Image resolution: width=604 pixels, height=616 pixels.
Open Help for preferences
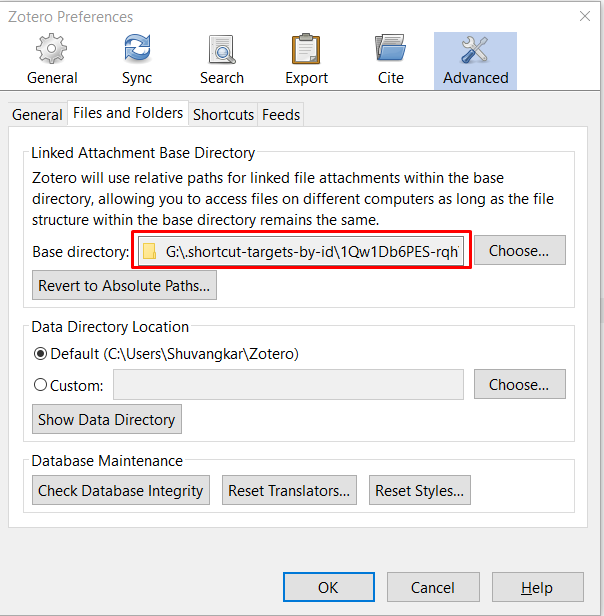tap(538, 587)
